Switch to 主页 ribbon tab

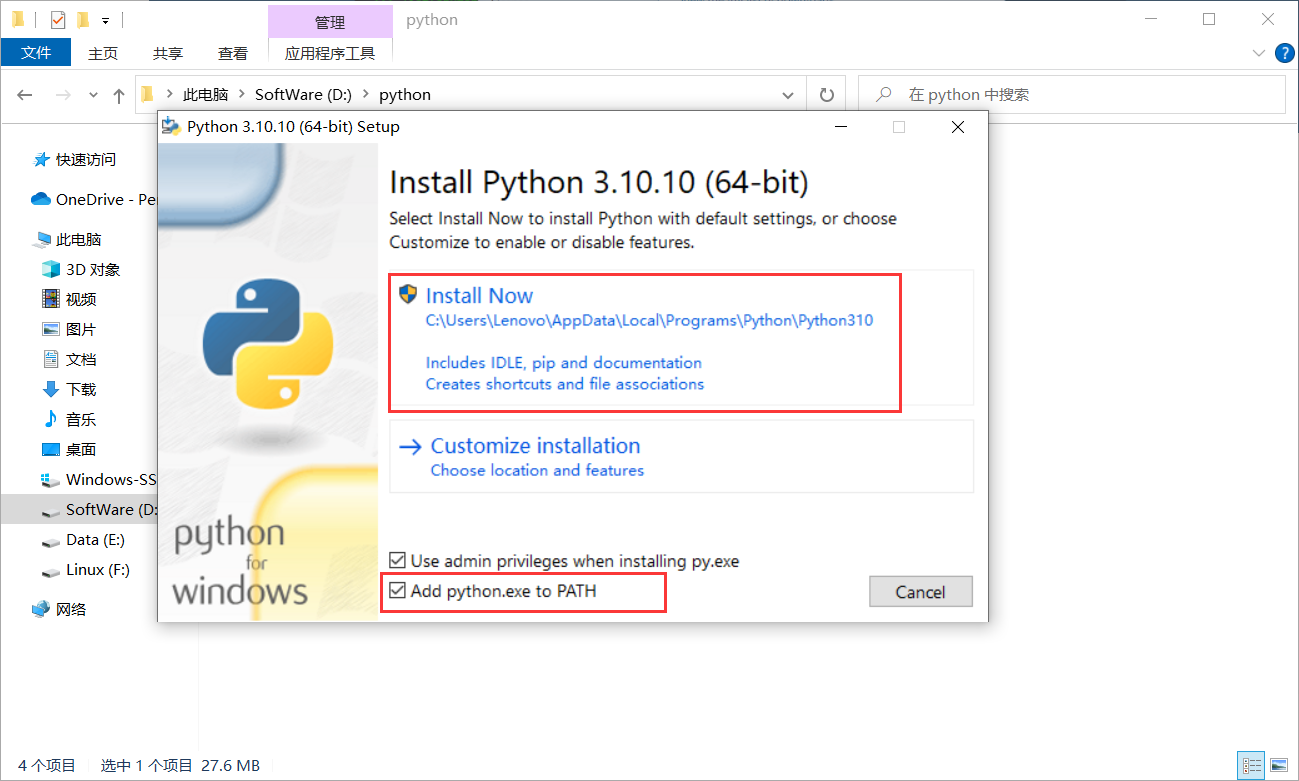pos(103,54)
